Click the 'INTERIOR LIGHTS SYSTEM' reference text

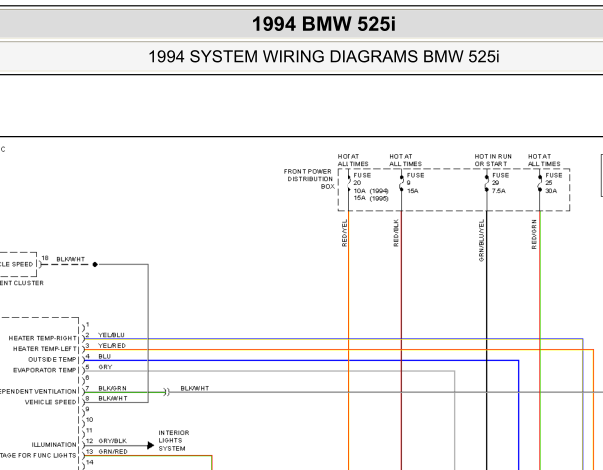click(174, 441)
